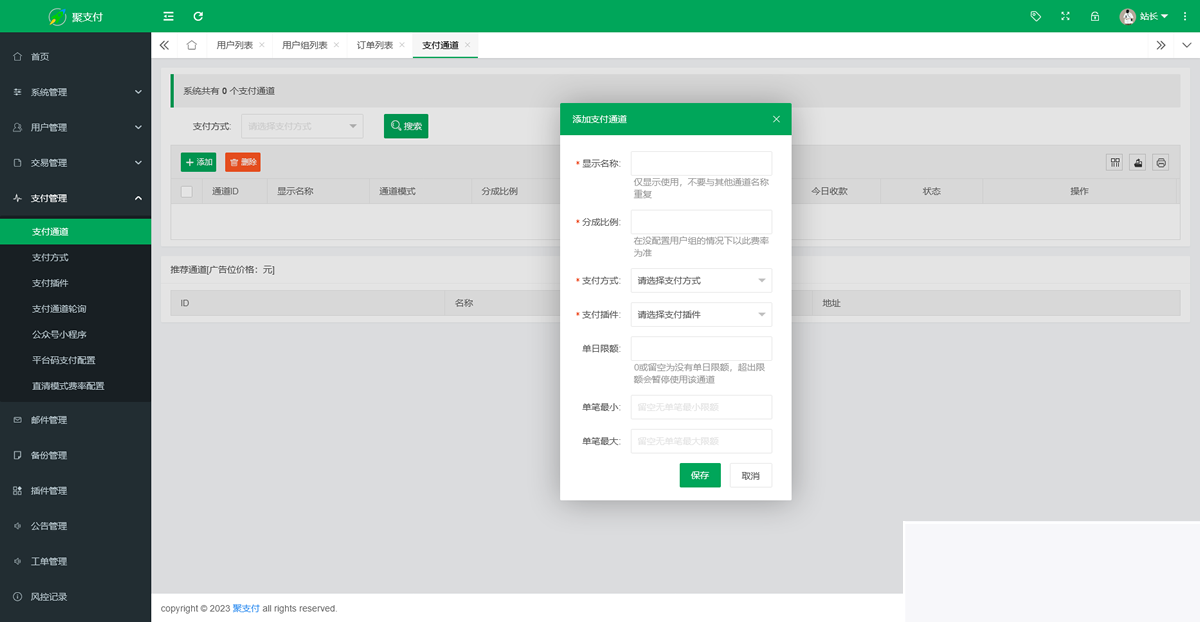Screen dimensions: 1200x622
Task: Open the 请选择支付插件 dropdown
Action: 700,314
